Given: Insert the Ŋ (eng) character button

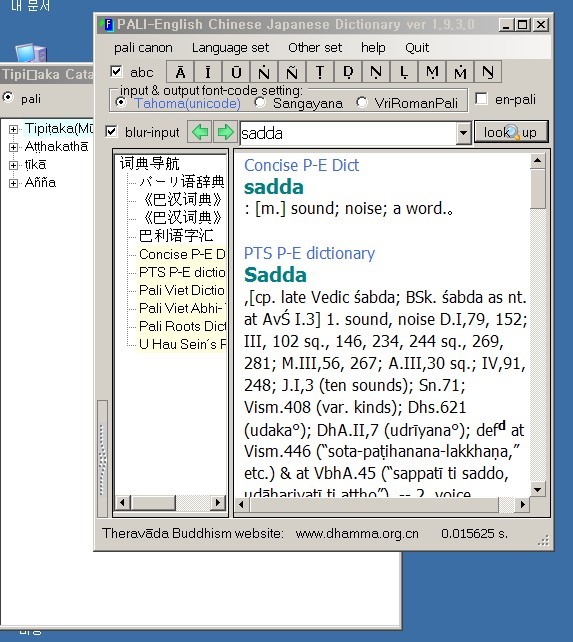Looking at the screenshot, I should [488, 72].
